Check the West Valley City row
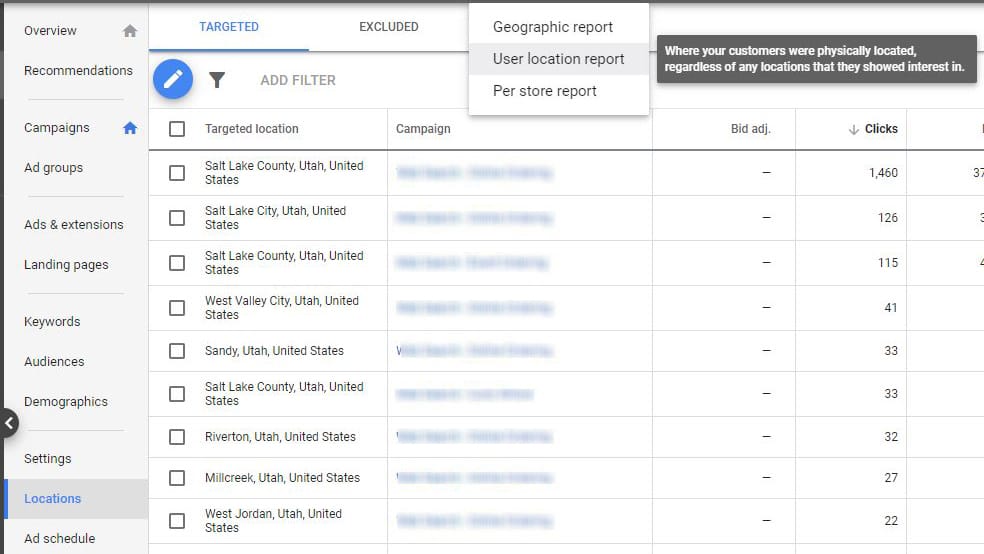This screenshot has height=554, width=984. [177, 308]
